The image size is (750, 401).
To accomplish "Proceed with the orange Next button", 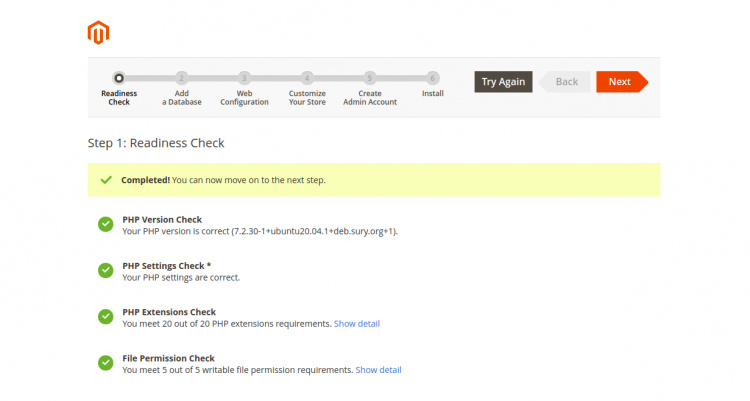I will pyautogui.click(x=620, y=82).
